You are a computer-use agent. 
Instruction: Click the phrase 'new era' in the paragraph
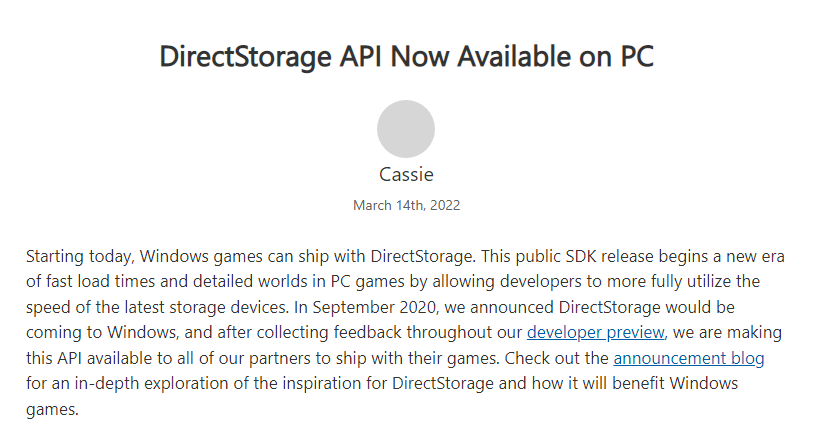(753, 256)
